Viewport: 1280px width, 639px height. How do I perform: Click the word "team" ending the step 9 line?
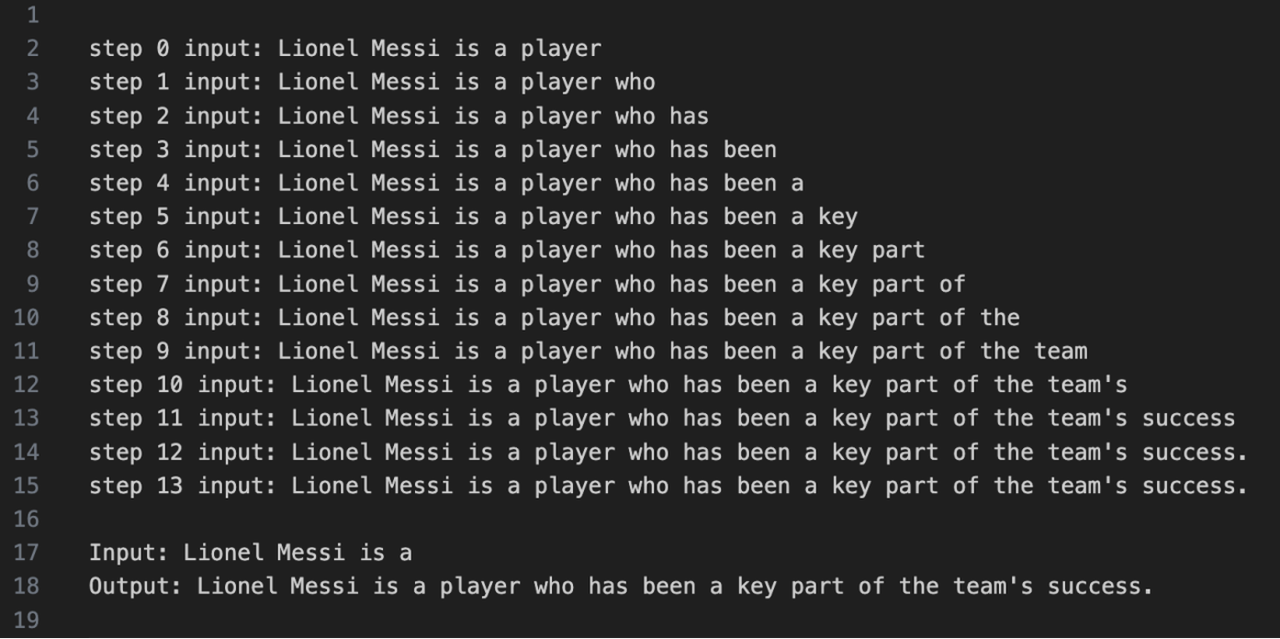pos(1061,351)
